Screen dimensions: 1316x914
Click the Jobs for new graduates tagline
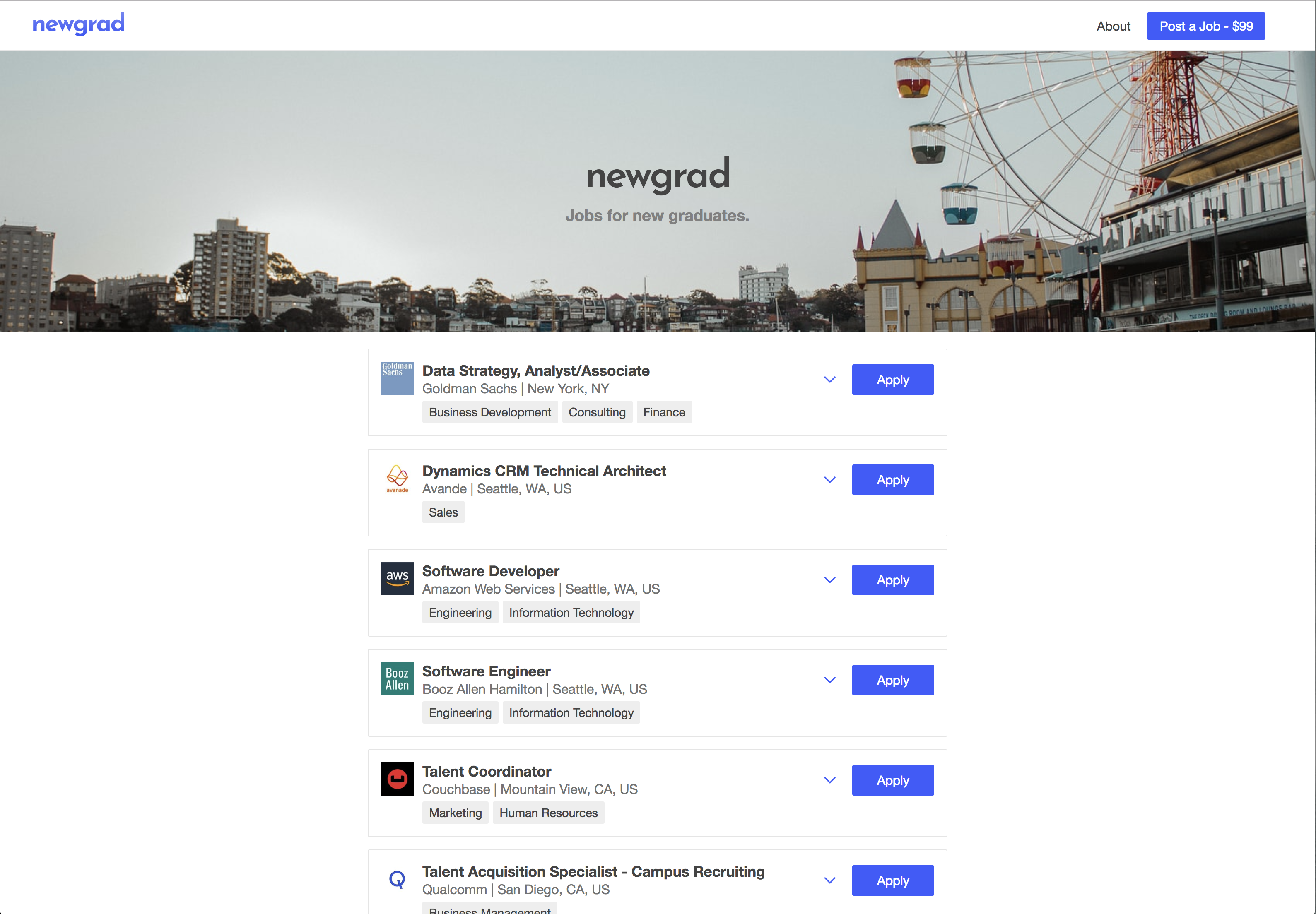click(657, 216)
